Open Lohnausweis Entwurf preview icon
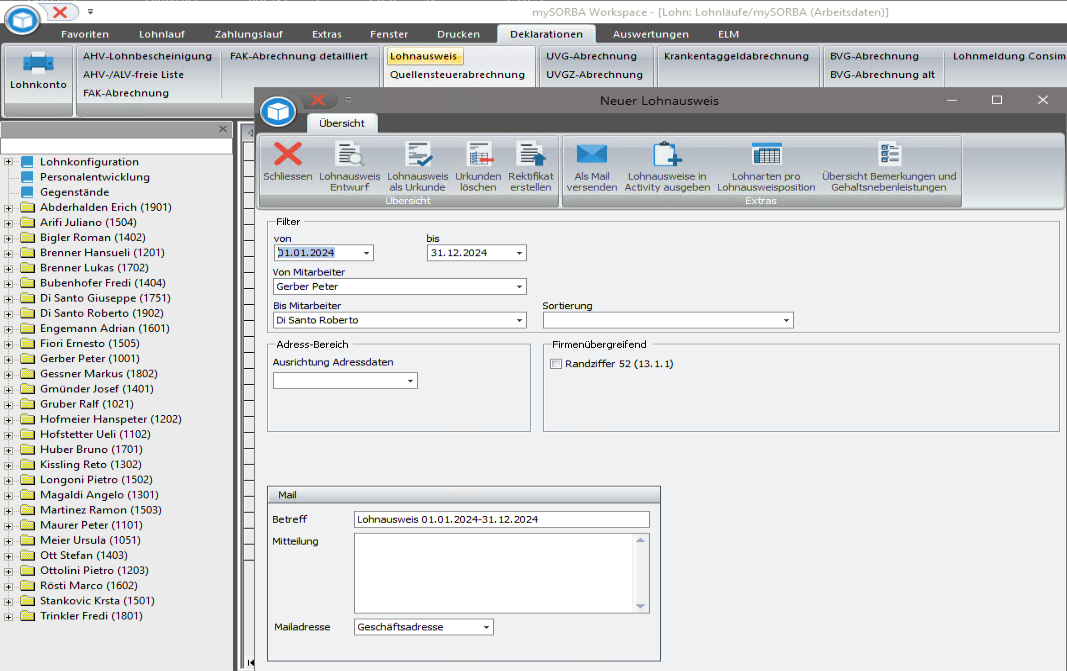Image resolution: width=1067 pixels, height=671 pixels. (x=350, y=154)
